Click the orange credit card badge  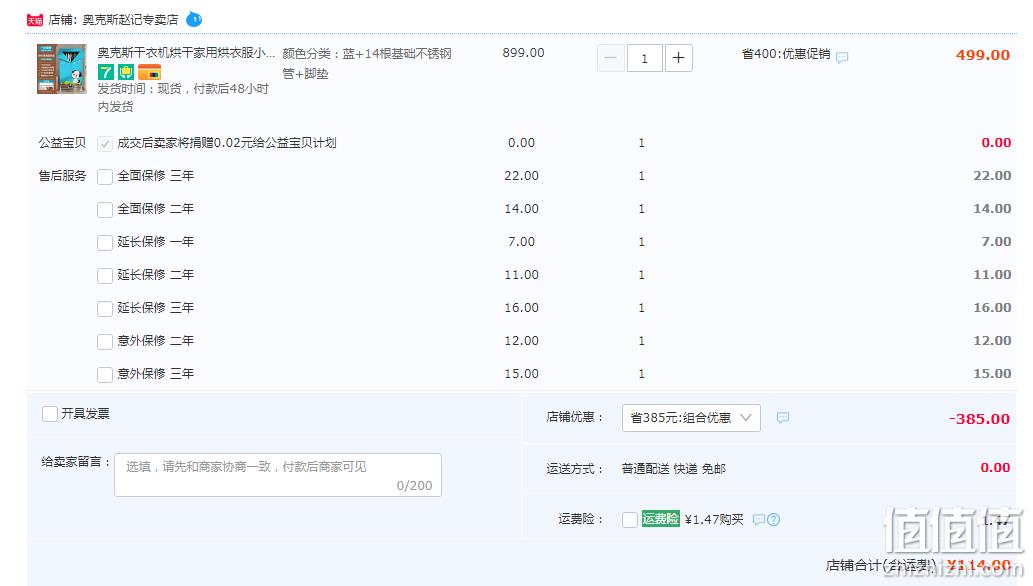[150, 72]
